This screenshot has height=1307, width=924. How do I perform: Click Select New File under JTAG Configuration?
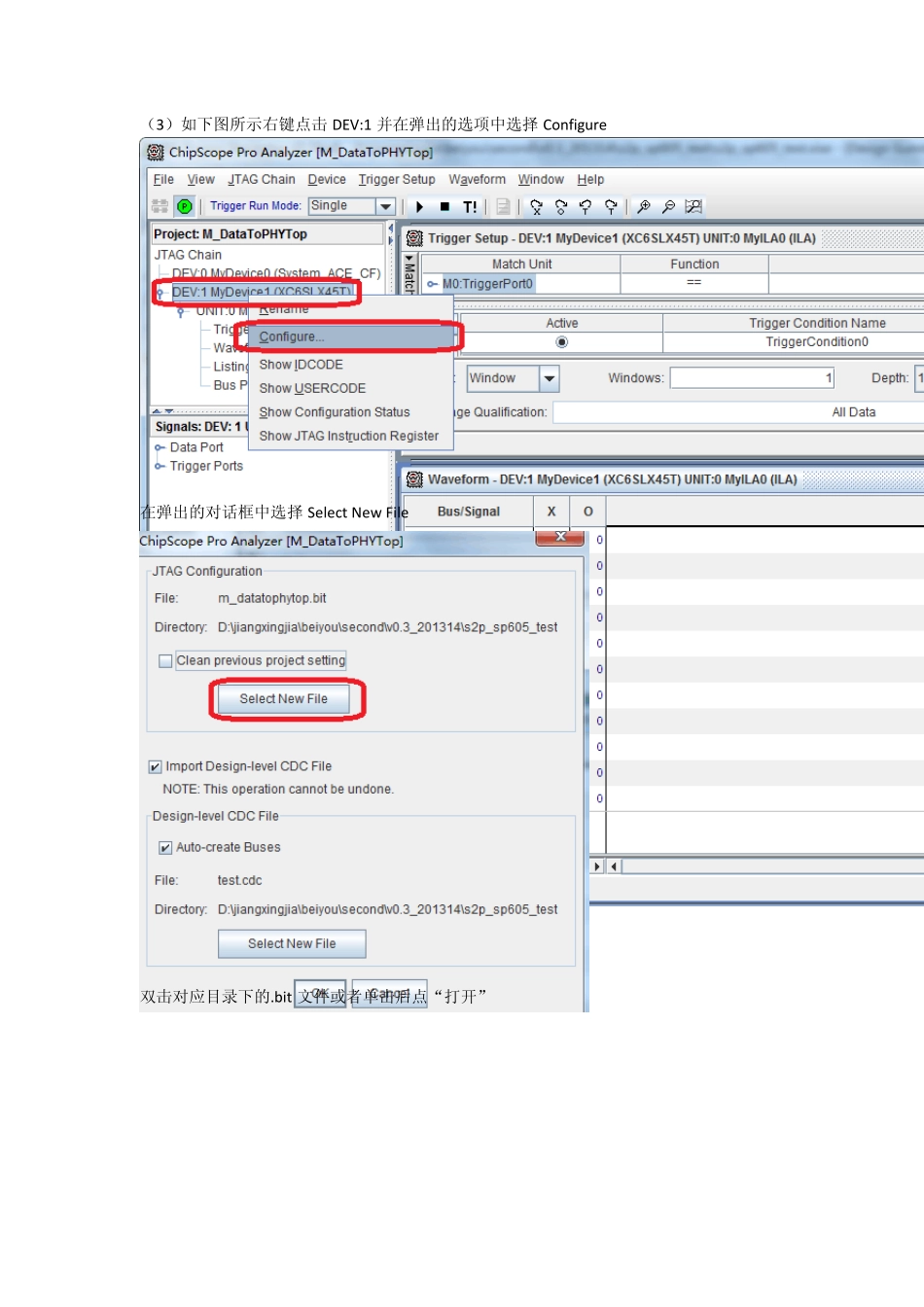pos(283,699)
